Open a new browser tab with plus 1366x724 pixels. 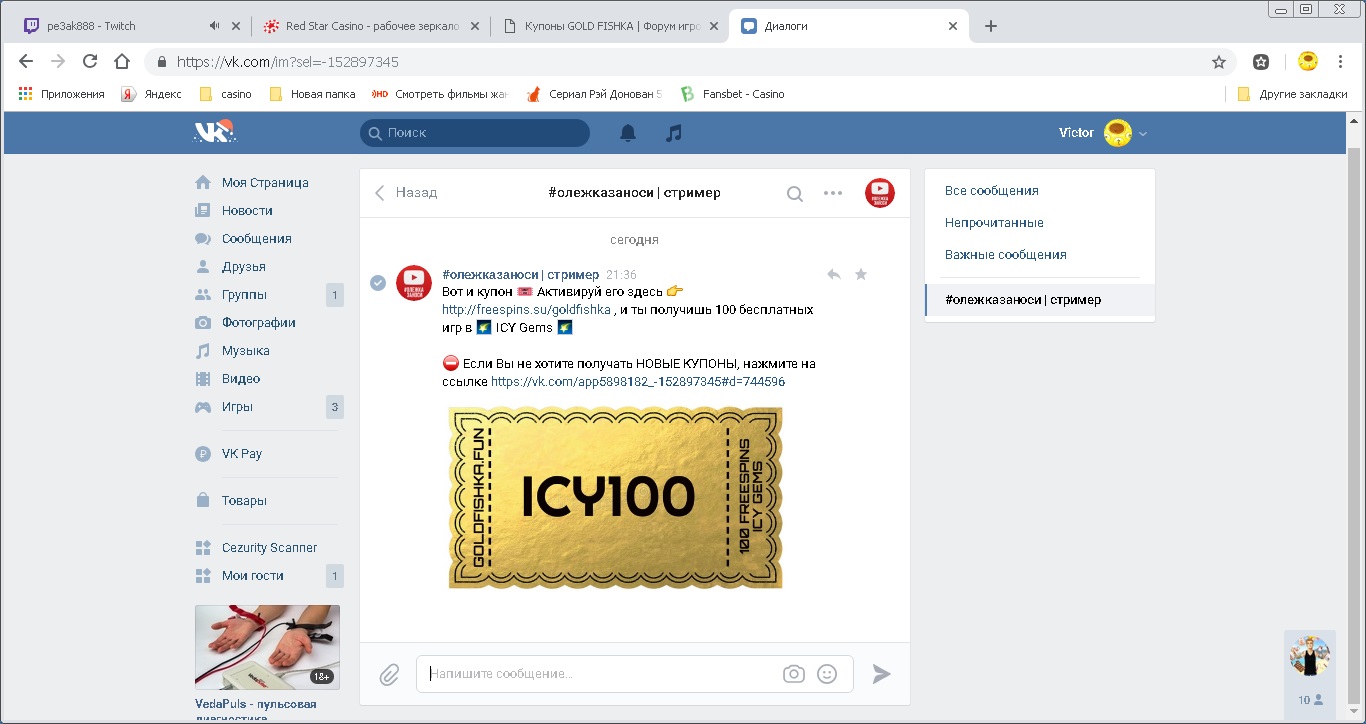pyautogui.click(x=991, y=26)
